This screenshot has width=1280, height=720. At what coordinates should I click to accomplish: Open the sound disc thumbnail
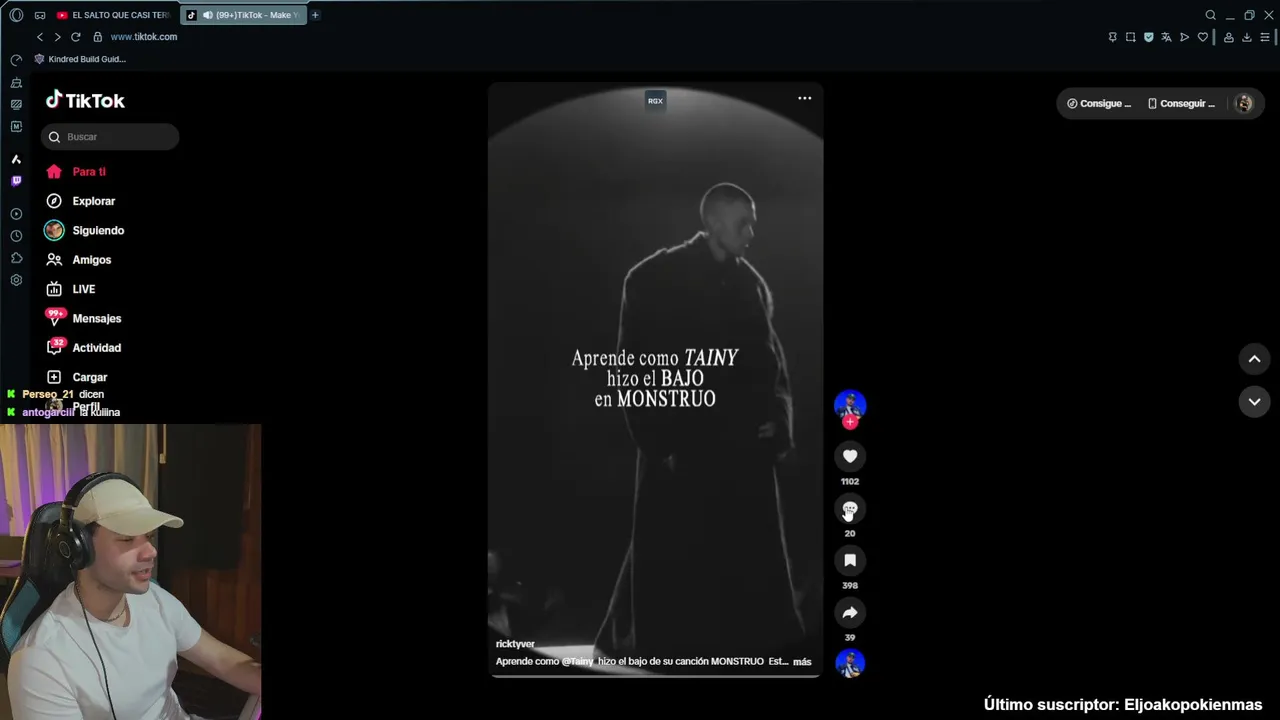pyautogui.click(x=850, y=663)
